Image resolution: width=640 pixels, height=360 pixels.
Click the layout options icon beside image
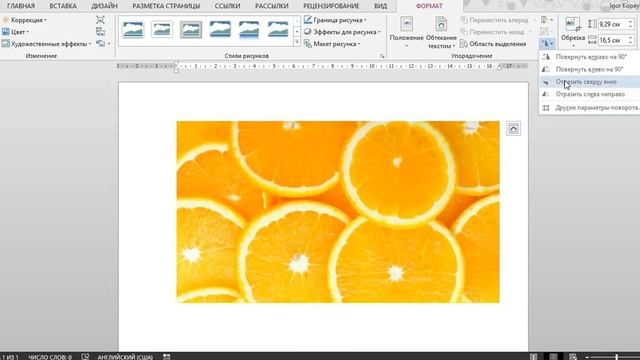point(513,129)
